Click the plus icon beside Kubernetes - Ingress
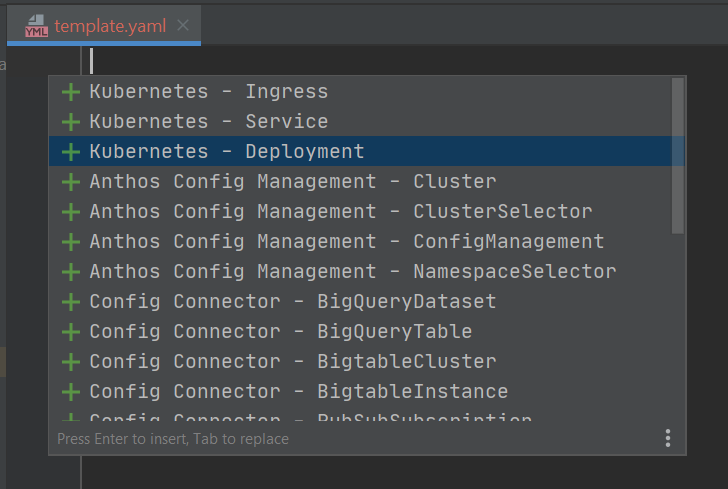 coord(71,92)
